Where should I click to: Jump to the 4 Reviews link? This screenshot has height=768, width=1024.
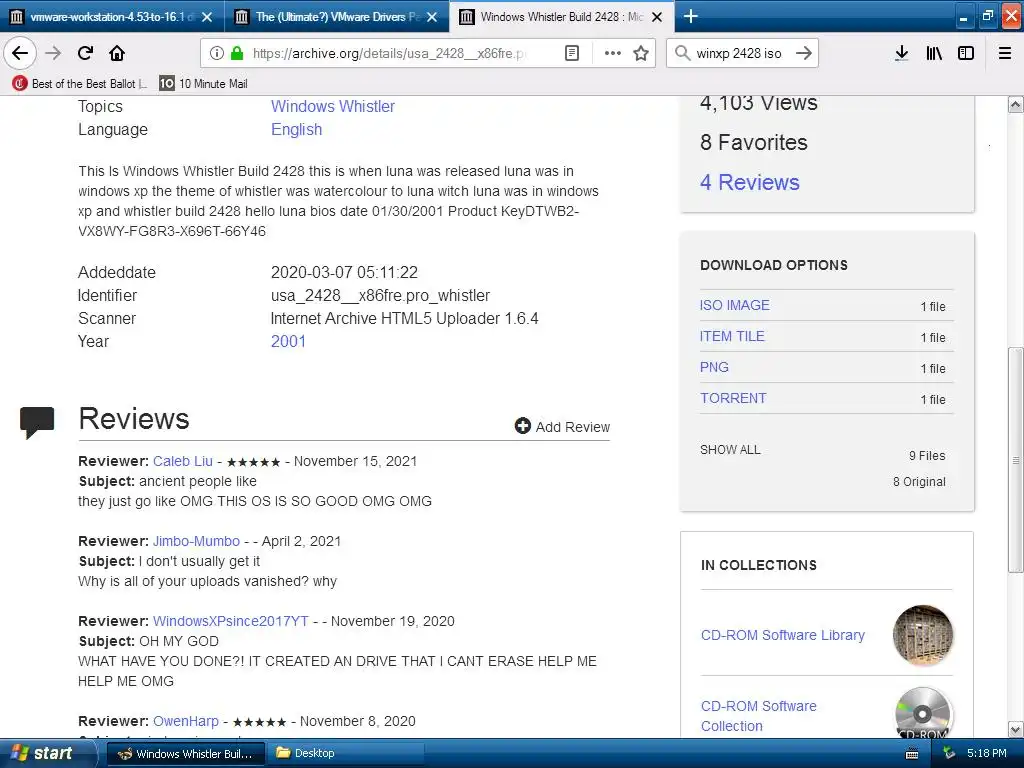(749, 182)
